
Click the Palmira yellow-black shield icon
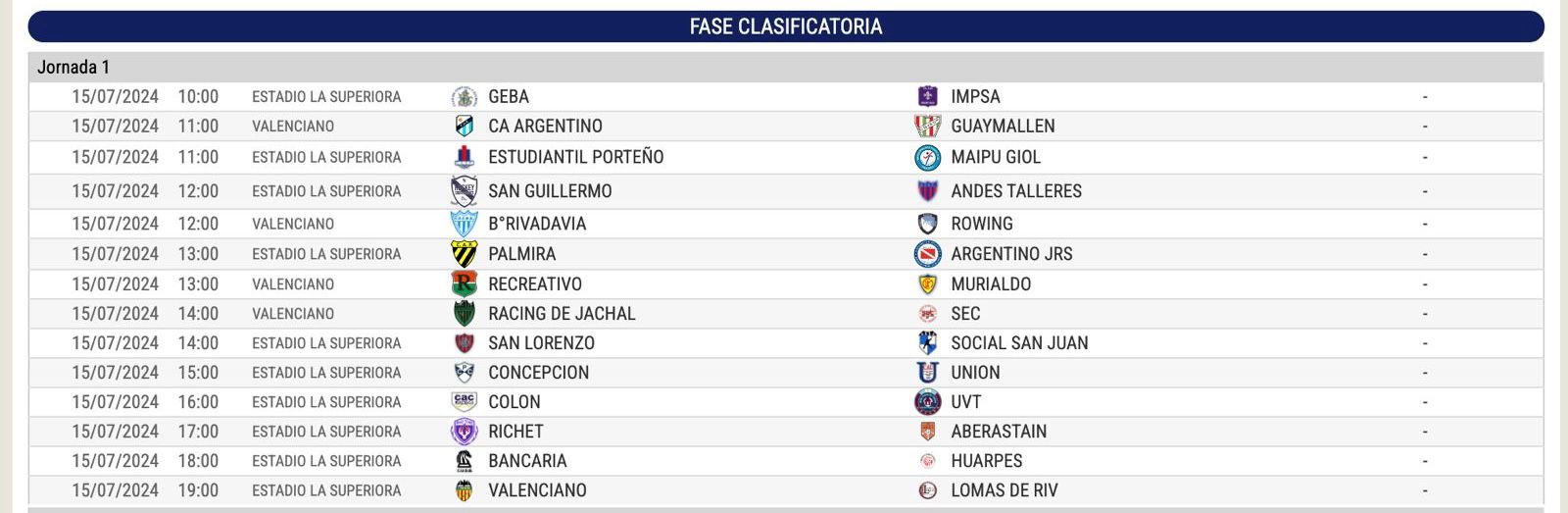pos(464,254)
